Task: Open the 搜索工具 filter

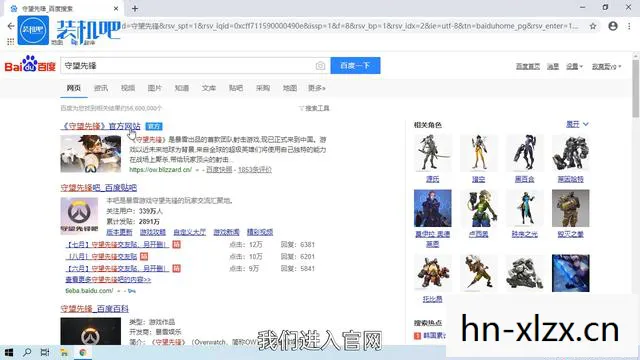Action: [x=314, y=108]
